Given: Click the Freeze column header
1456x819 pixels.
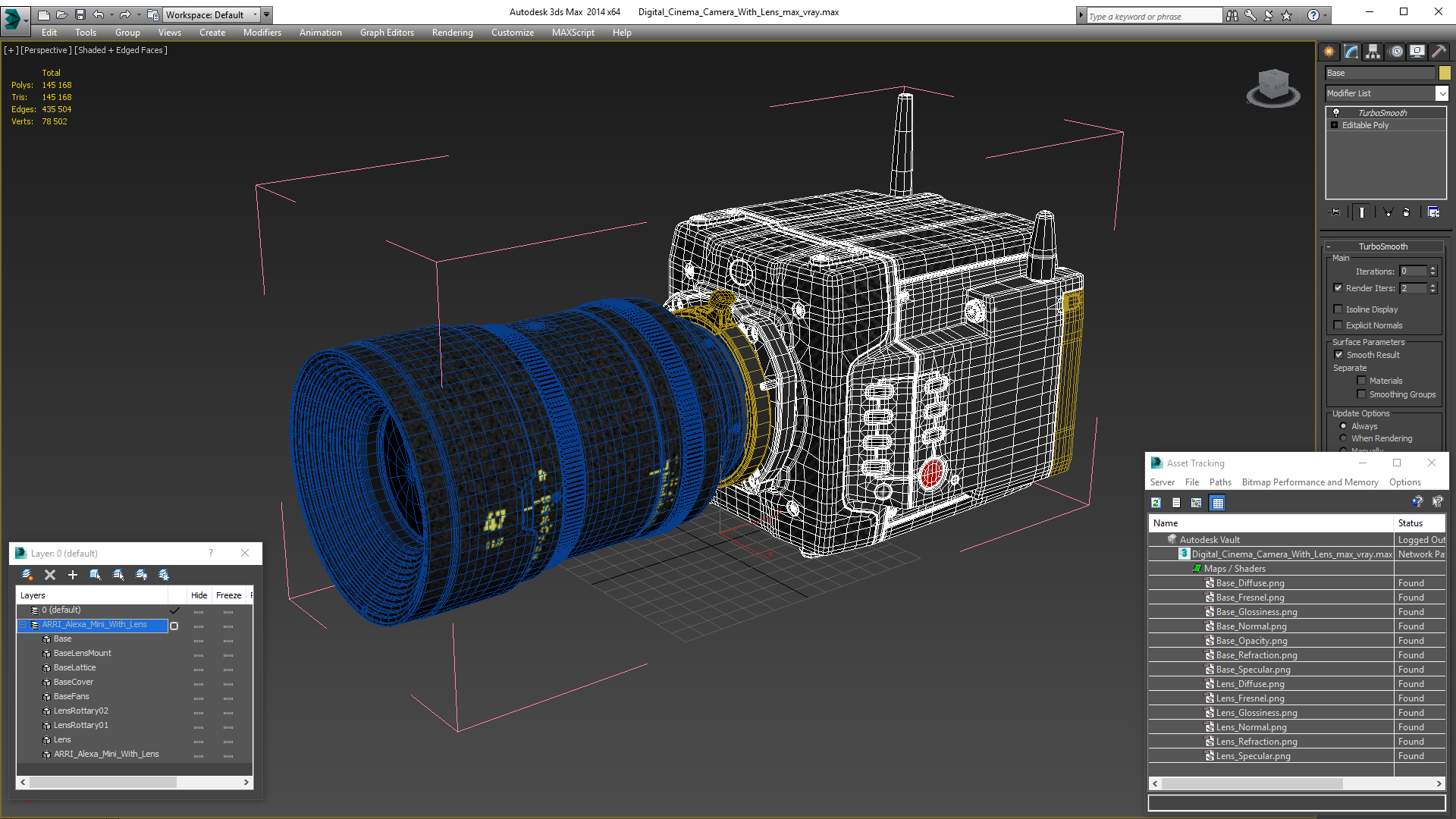Looking at the screenshot, I should click(228, 595).
